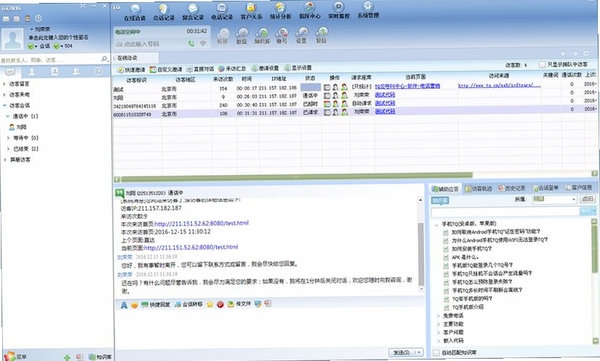This screenshot has width=600, height=361.
Task: Expand 已结束 (2) tree node
Action: 8,149
